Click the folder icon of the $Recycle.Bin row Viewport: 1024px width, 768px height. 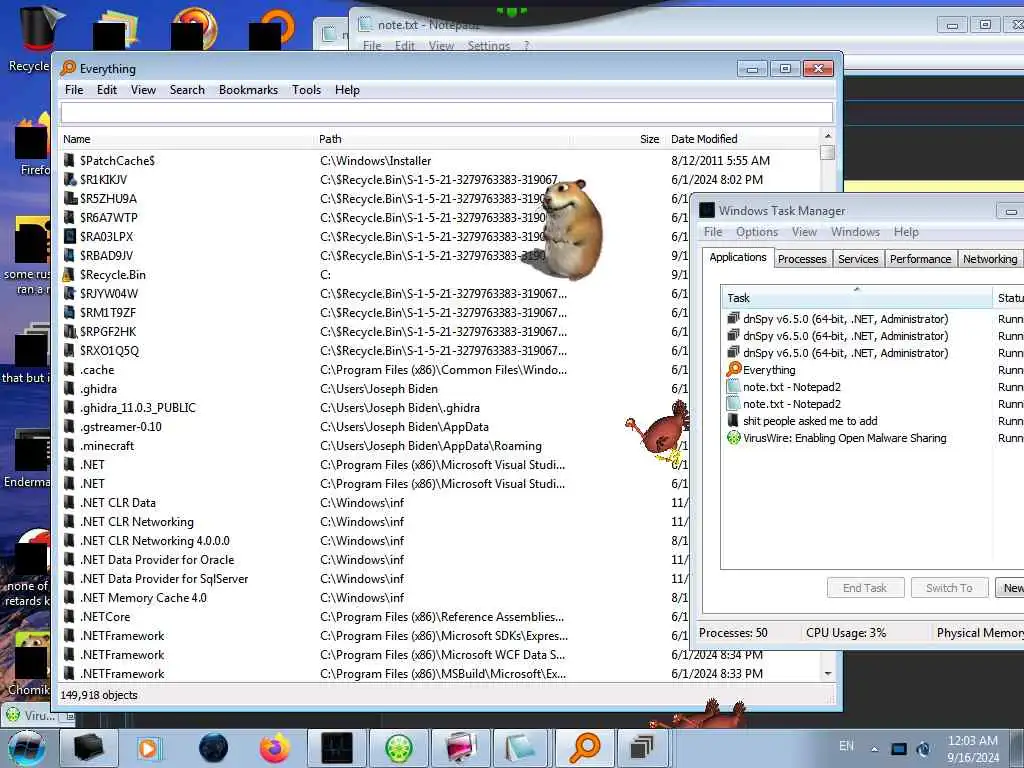69,275
